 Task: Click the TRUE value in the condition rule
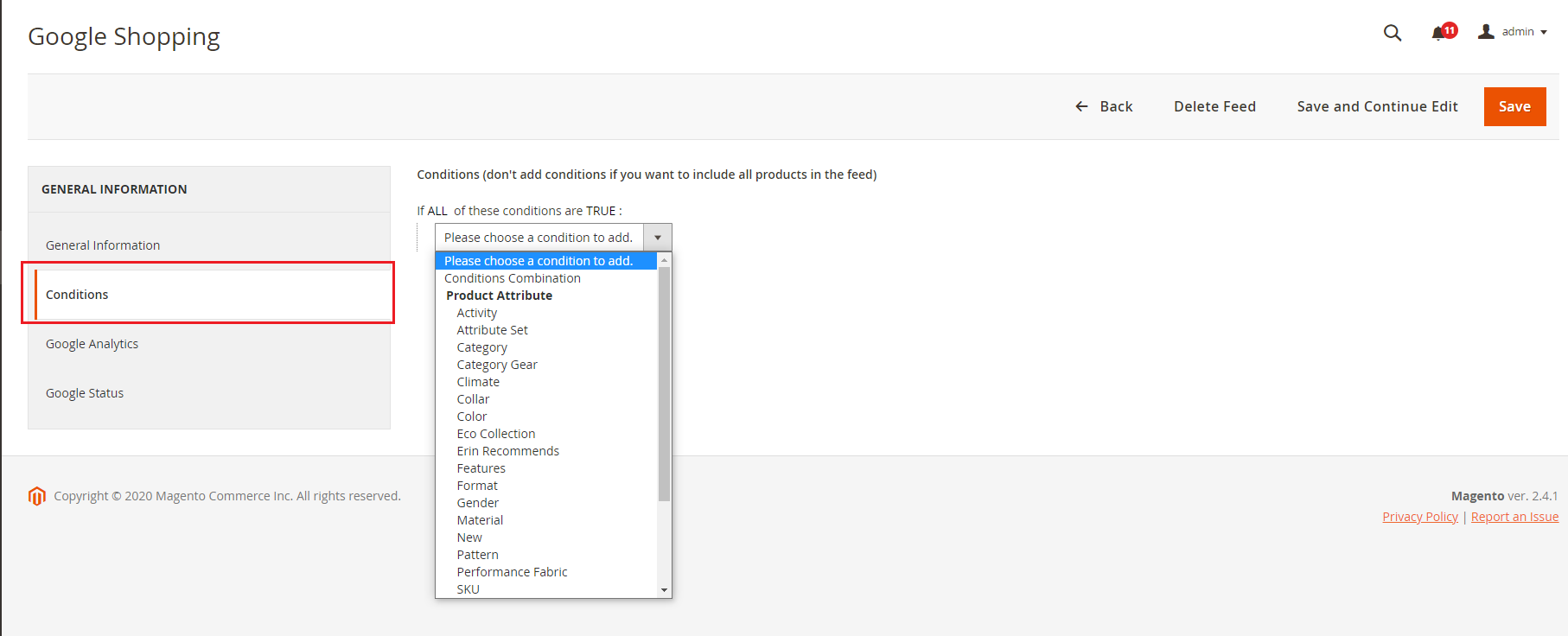[x=601, y=211]
